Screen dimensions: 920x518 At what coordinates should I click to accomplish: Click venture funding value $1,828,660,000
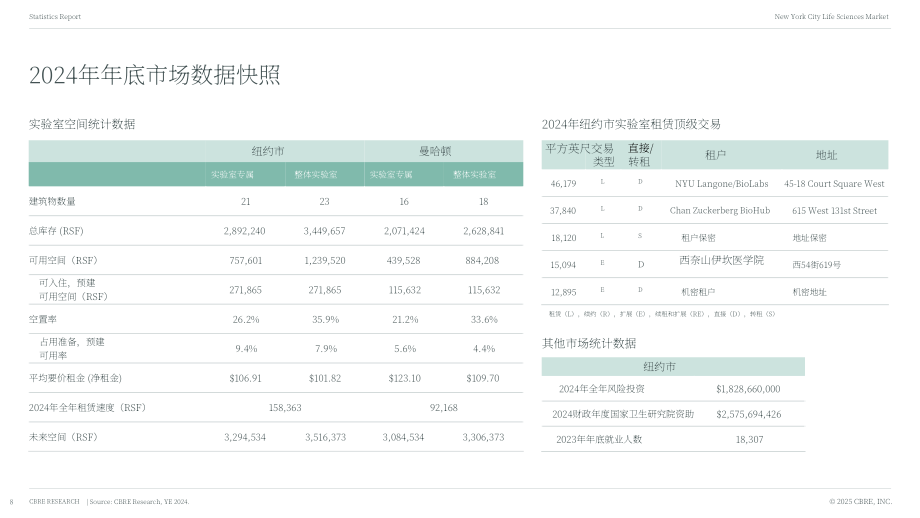748,389
